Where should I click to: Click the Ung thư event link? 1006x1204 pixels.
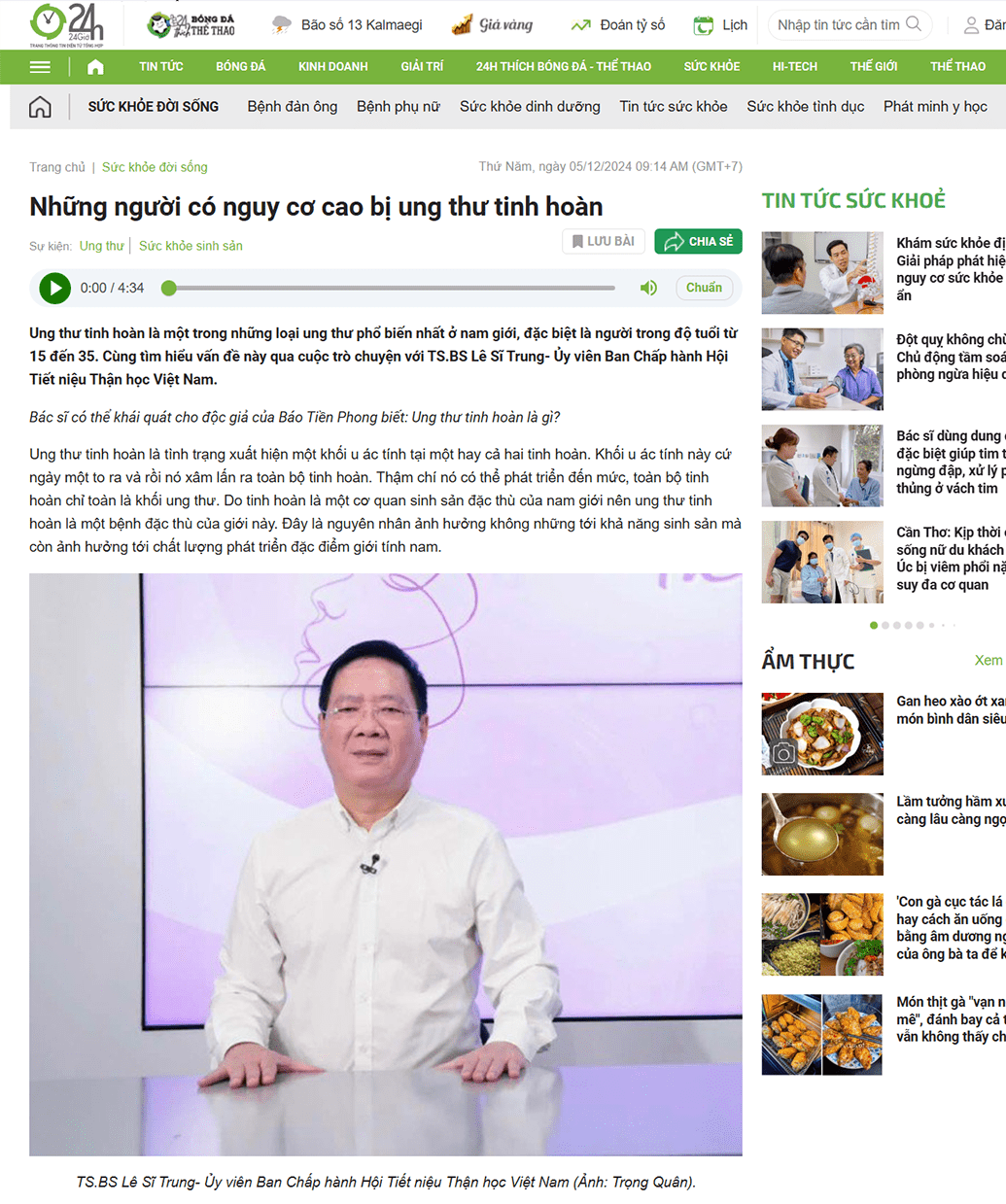(x=102, y=246)
